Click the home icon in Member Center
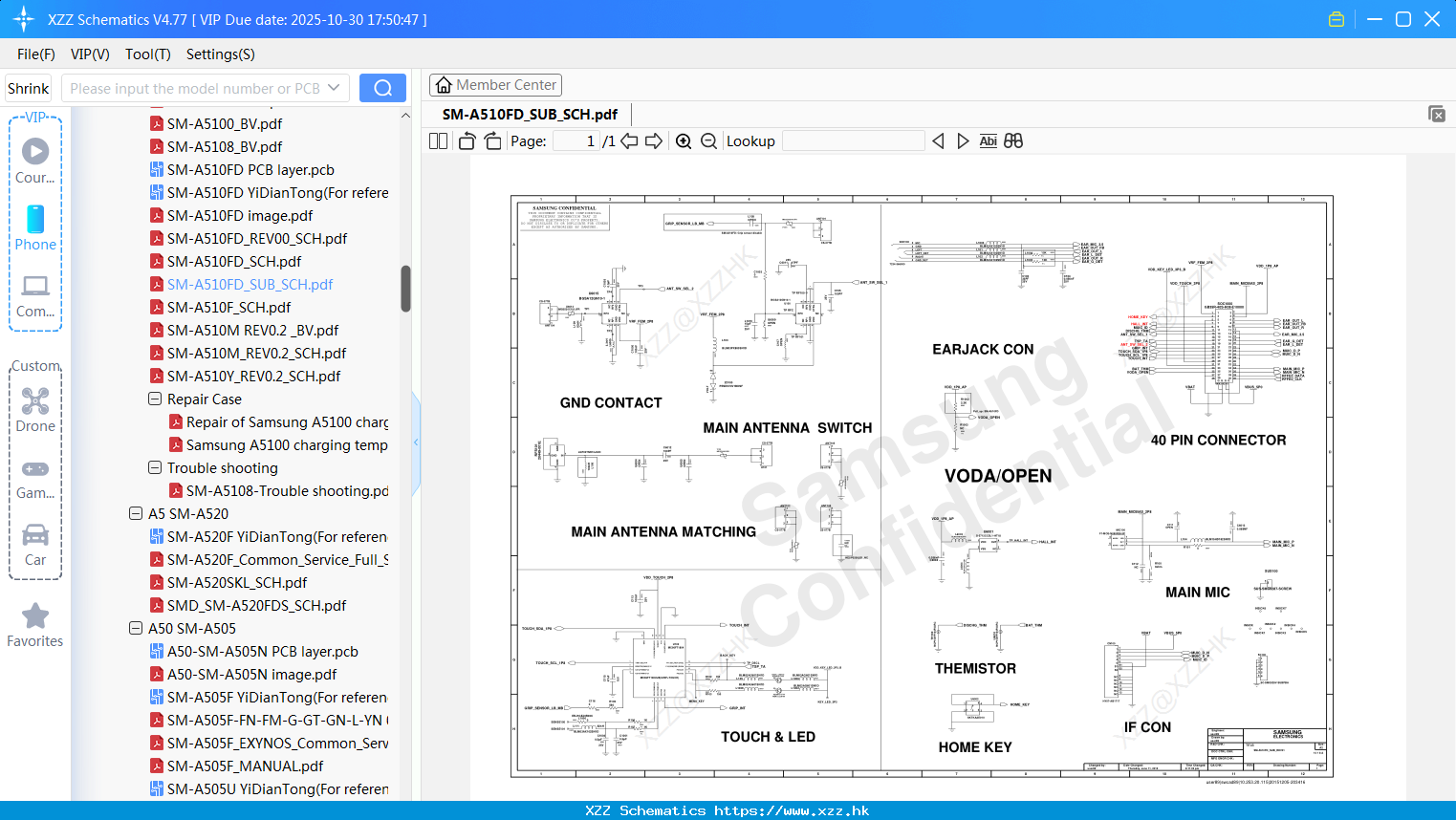Image resolution: width=1456 pixels, height=820 pixels. (444, 85)
